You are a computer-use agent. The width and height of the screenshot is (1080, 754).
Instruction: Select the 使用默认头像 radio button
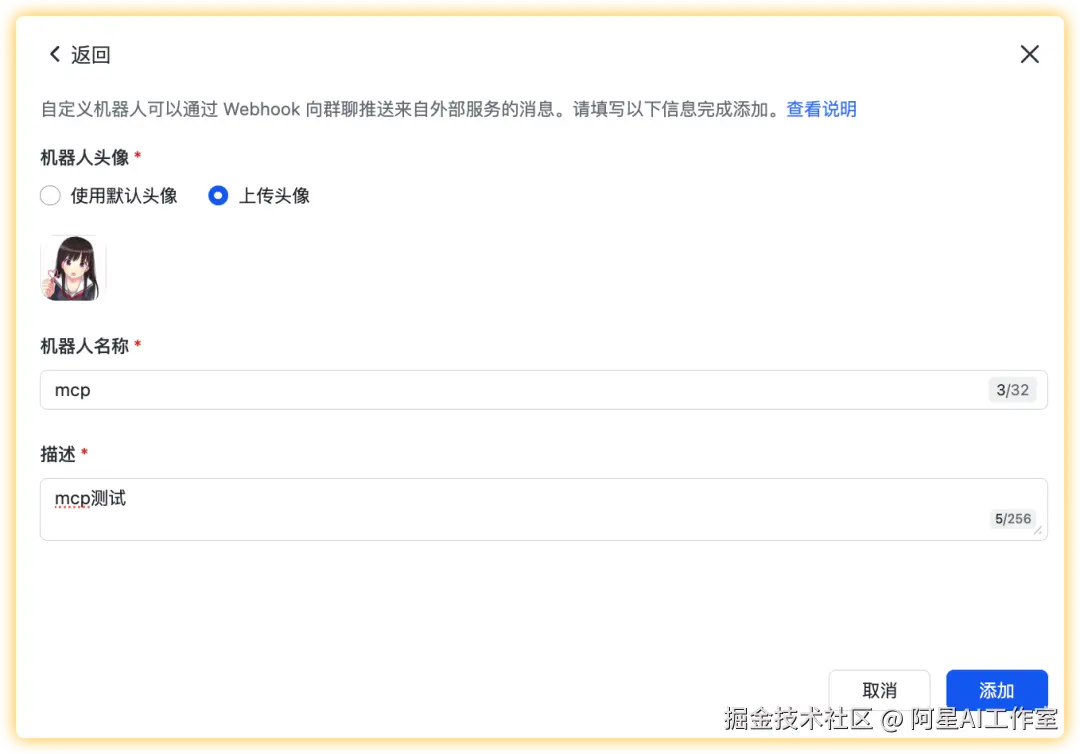[x=50, y=196]
